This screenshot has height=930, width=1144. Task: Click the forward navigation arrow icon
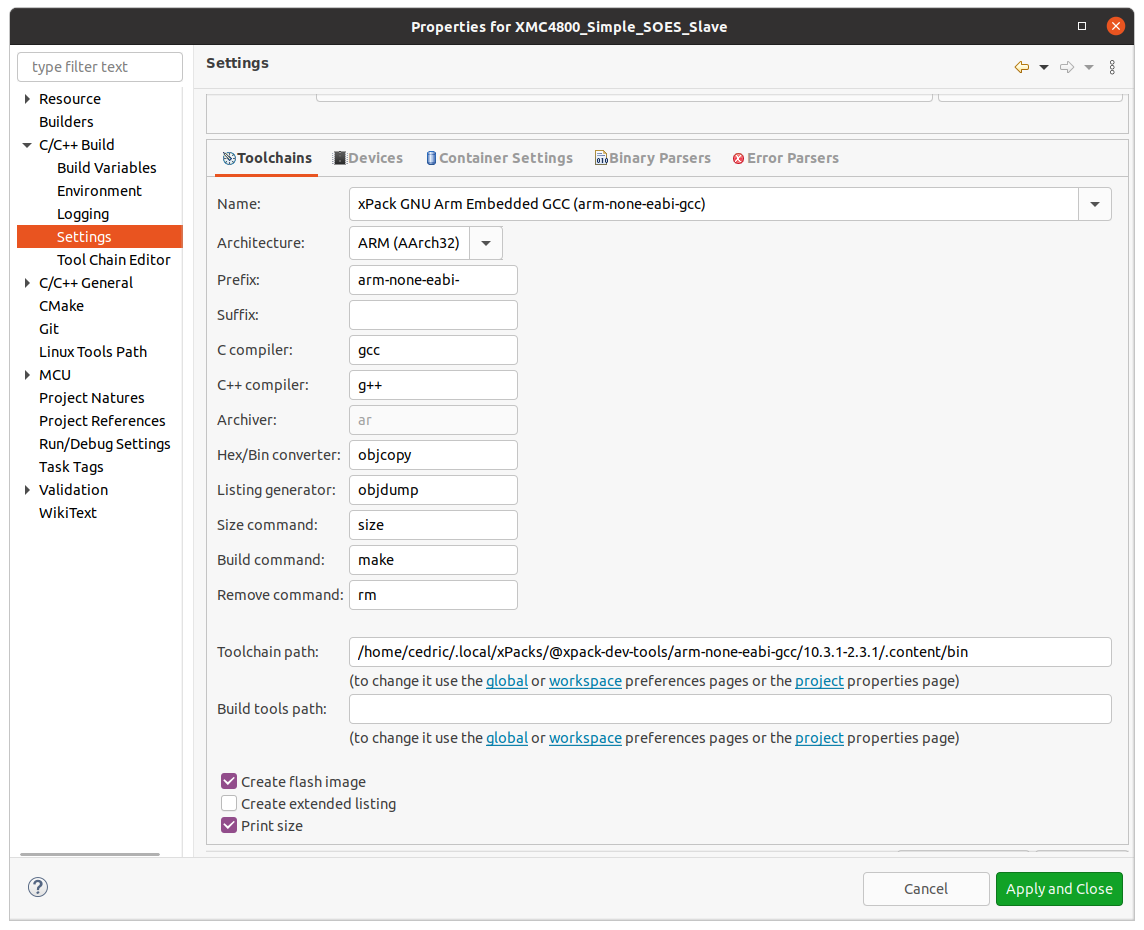coord(1066,66)
